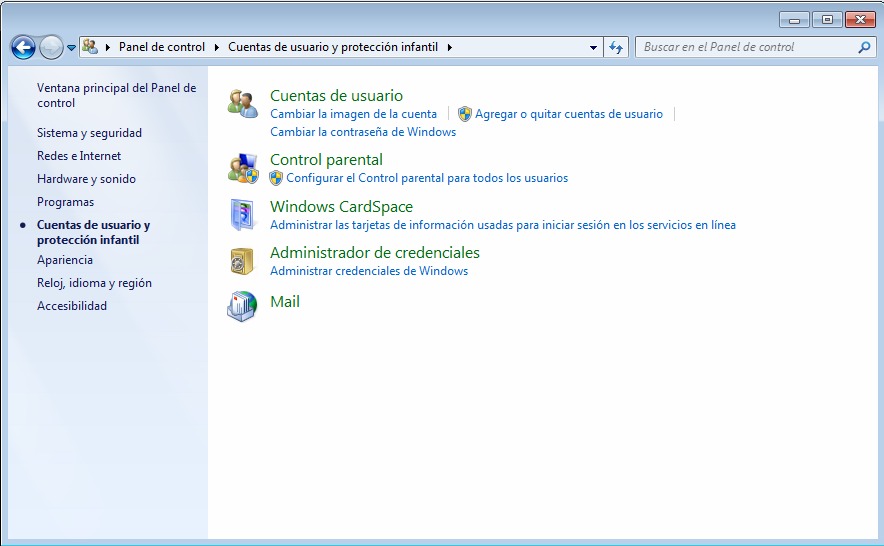Click the Mail icon
This screenshot has width=884, height=546.
pos(242,306)
